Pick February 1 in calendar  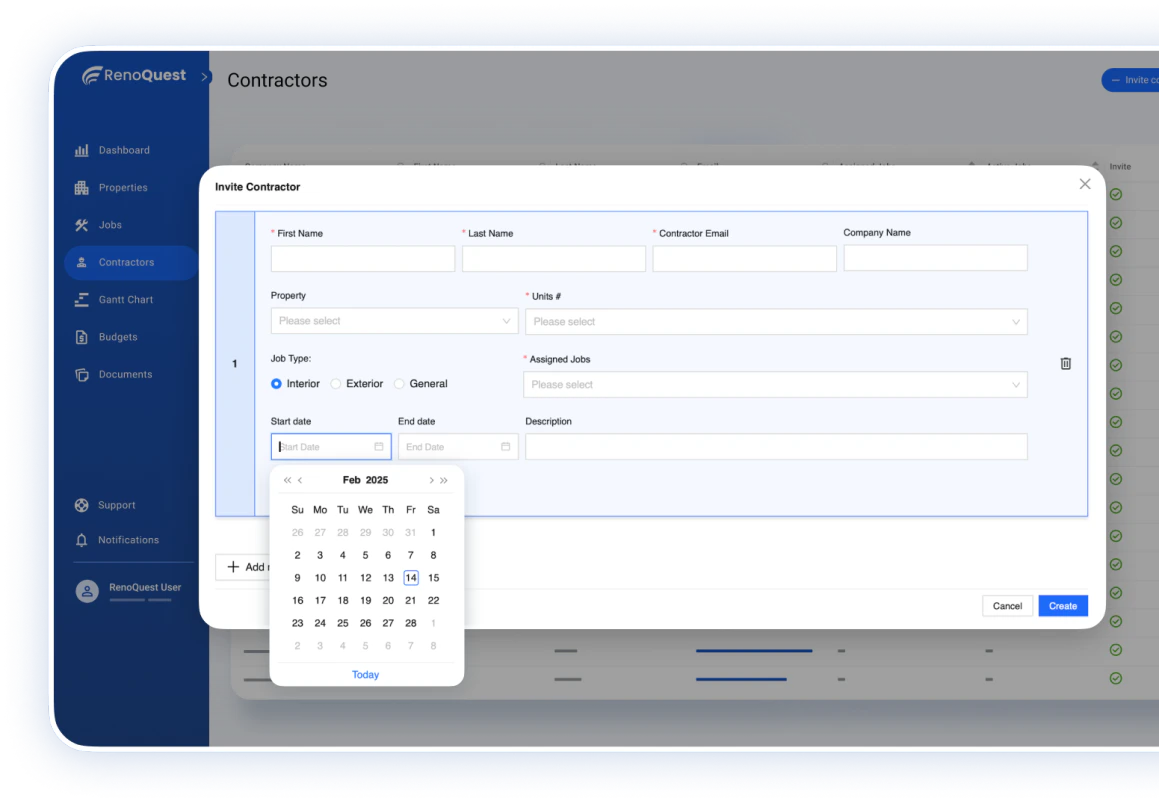(x=433, y=533)
